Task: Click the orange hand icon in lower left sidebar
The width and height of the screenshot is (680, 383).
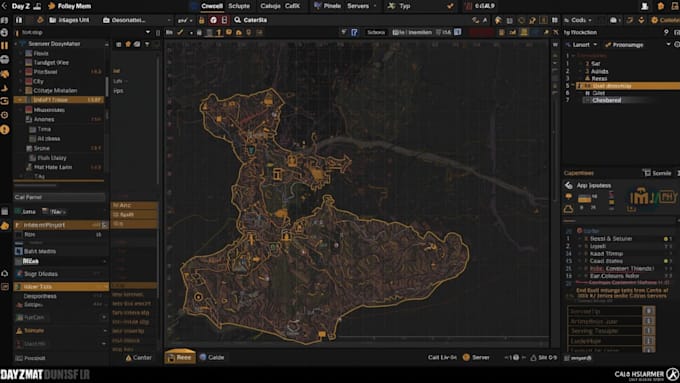Action: (5, 226)
